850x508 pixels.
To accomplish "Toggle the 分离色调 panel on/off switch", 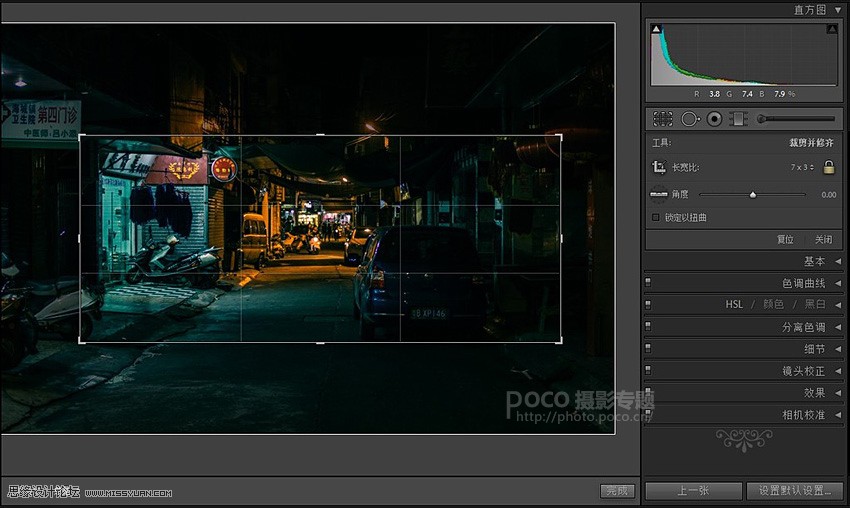I will pyautogui.click(x=648, y=326).
